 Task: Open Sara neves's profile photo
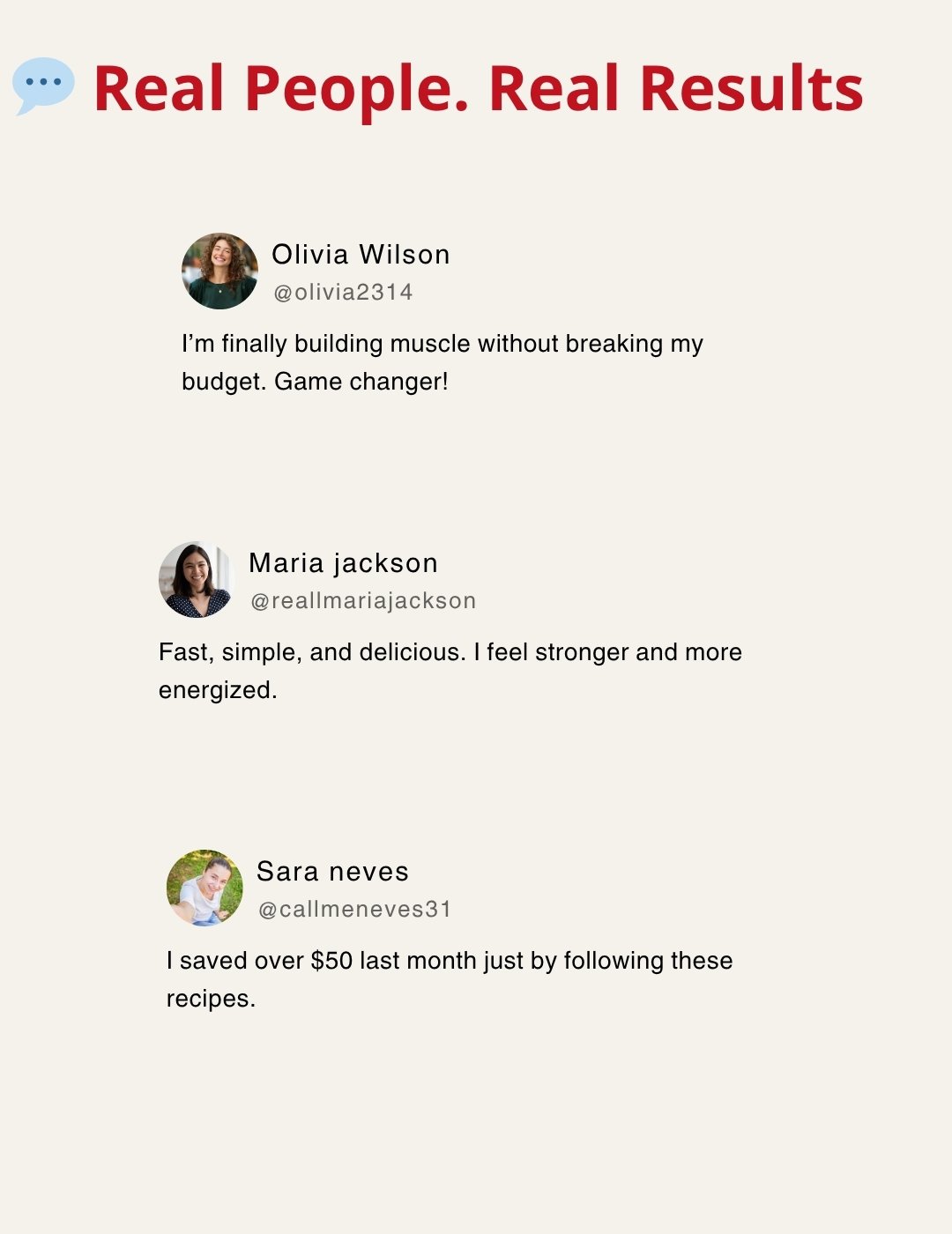click(205, 888)
